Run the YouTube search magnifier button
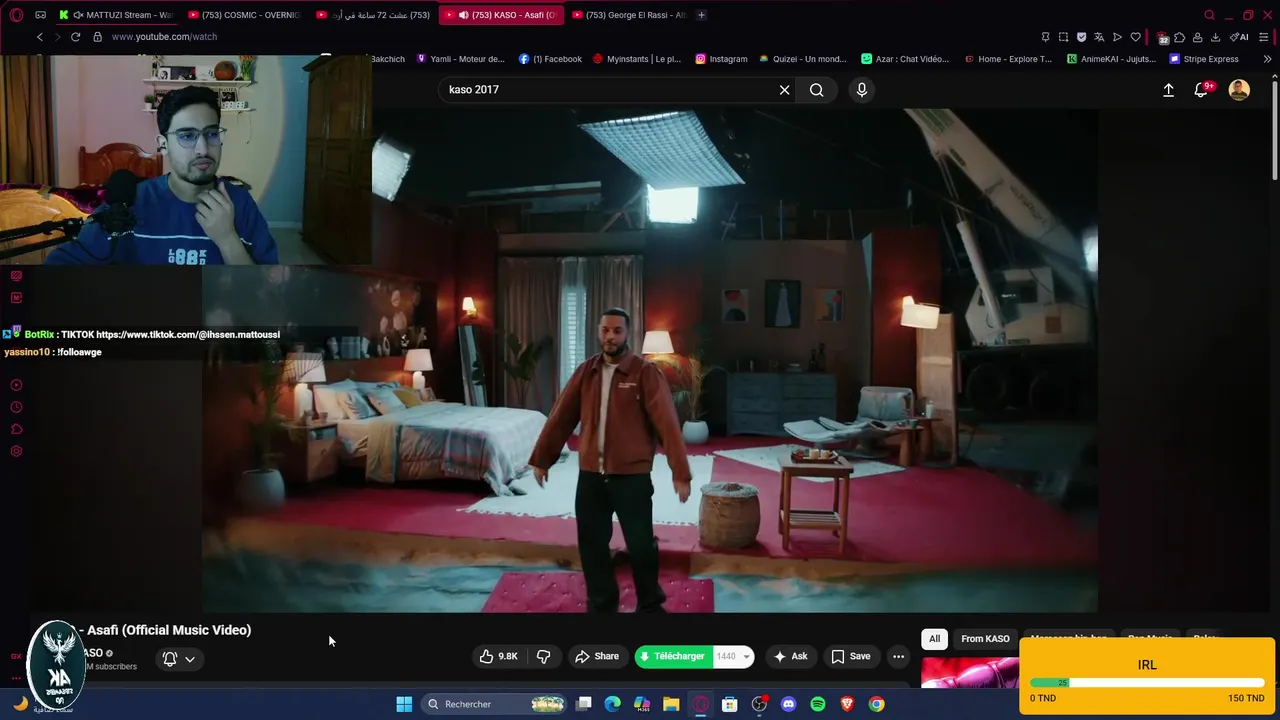 817,90
